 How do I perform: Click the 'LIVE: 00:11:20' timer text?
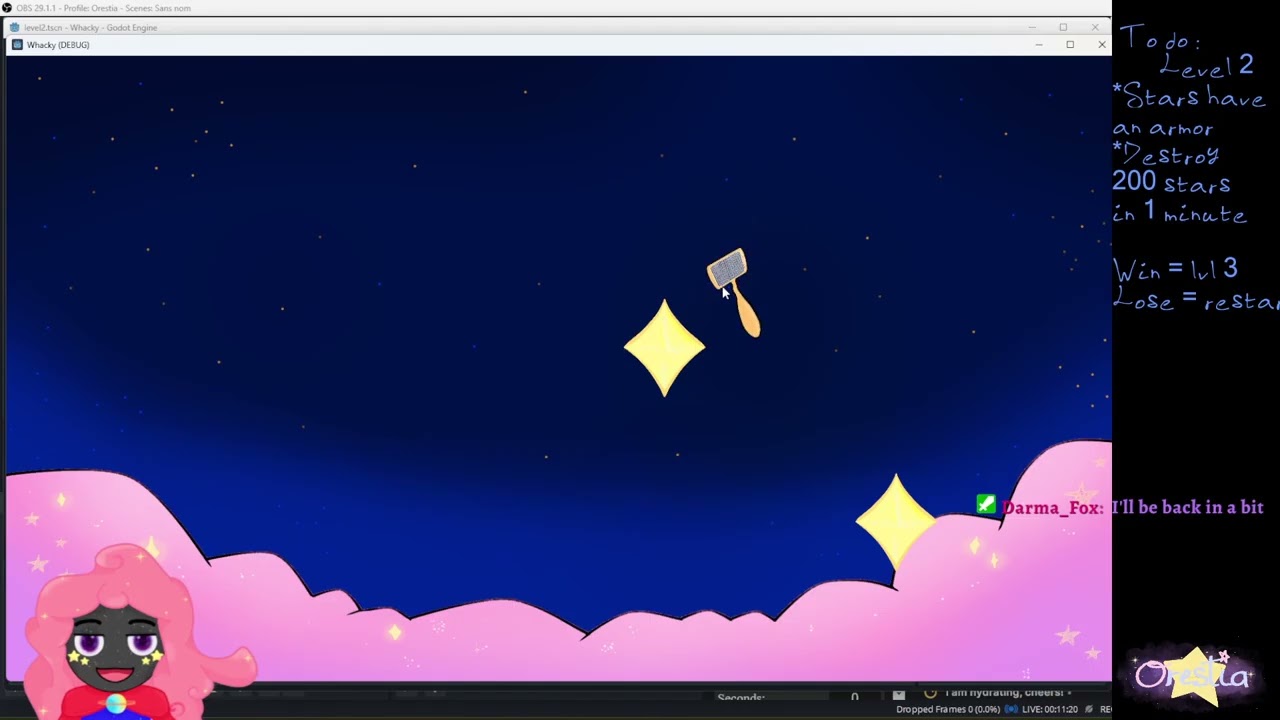[x=1050, y=709]
